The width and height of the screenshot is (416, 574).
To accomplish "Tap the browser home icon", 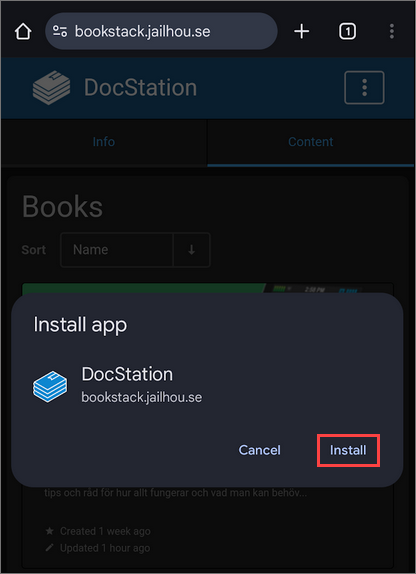I will point(23,31).
